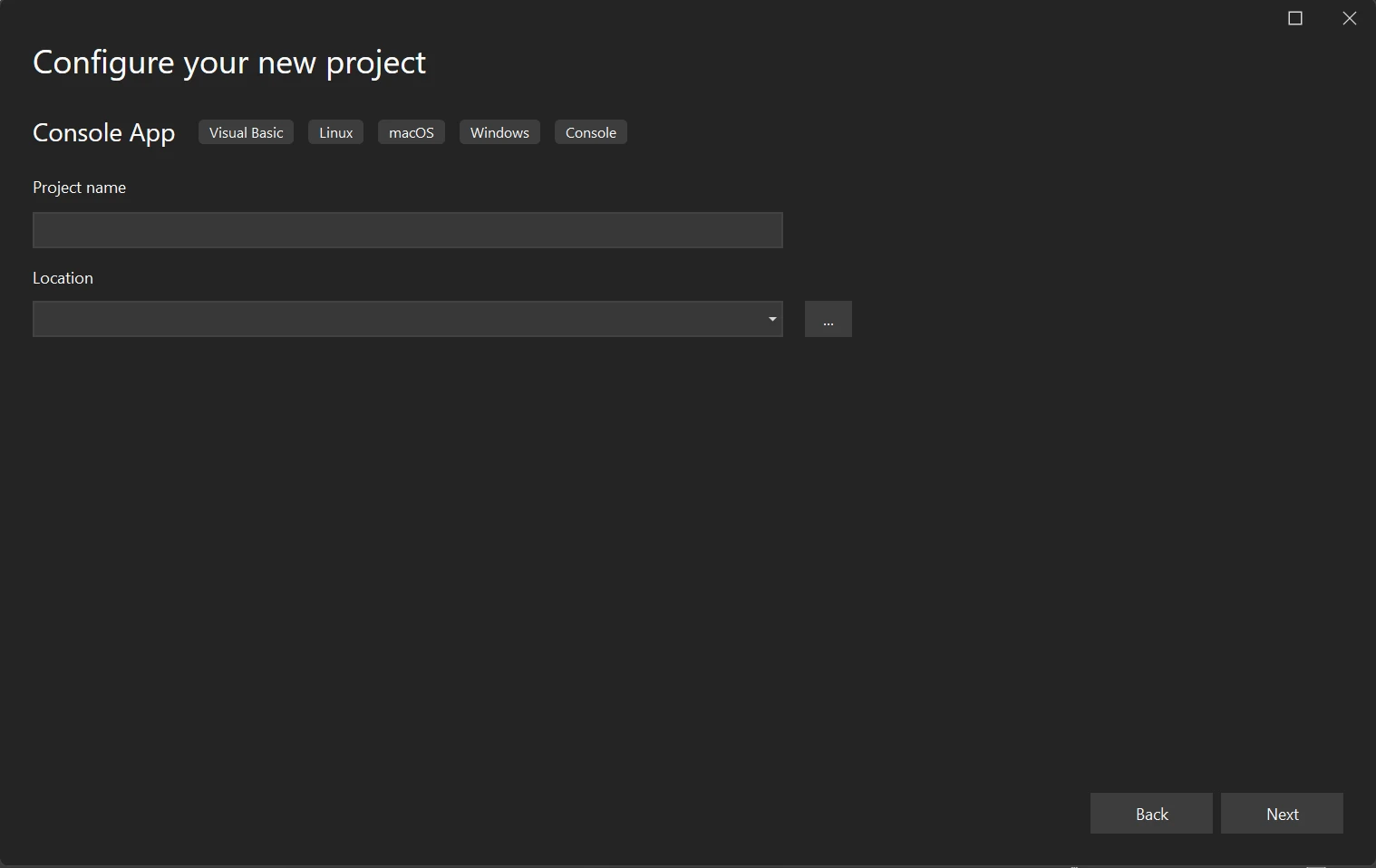Go Back to the previous step

(x=1151, y=814)
